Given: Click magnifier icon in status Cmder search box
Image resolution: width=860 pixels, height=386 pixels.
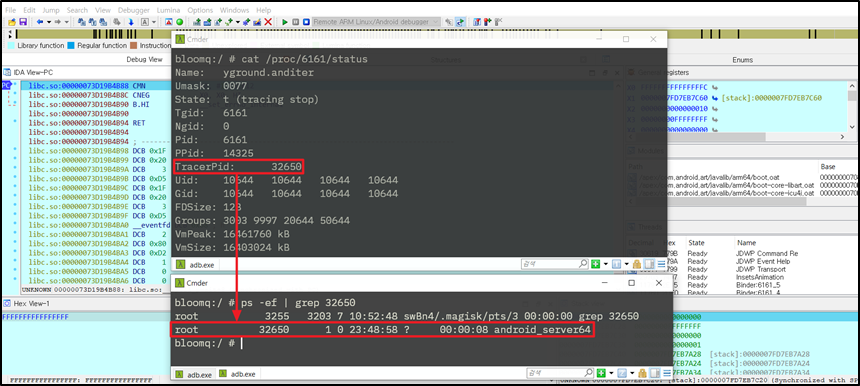Looking at the screenshot, I should click(x=584, y=264).
